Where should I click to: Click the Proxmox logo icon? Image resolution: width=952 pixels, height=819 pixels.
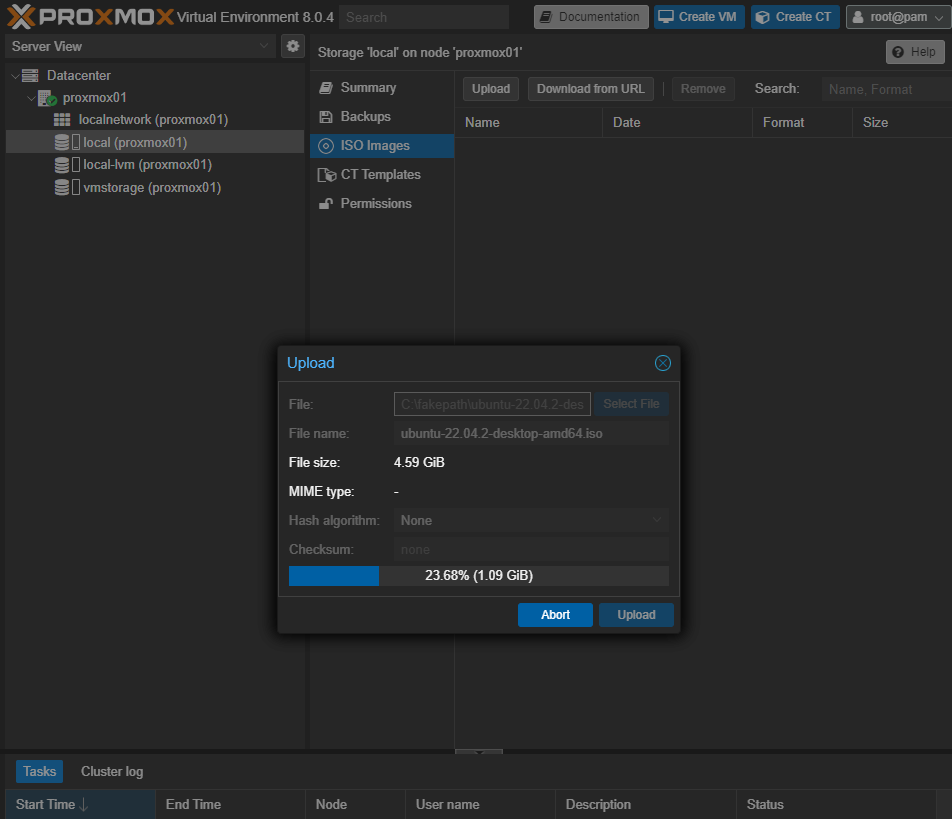[x=23, y=17]
